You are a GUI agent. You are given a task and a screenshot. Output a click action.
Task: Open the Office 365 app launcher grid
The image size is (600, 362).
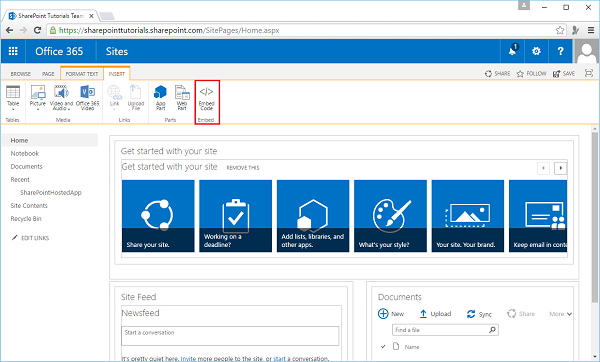(13, 51)
